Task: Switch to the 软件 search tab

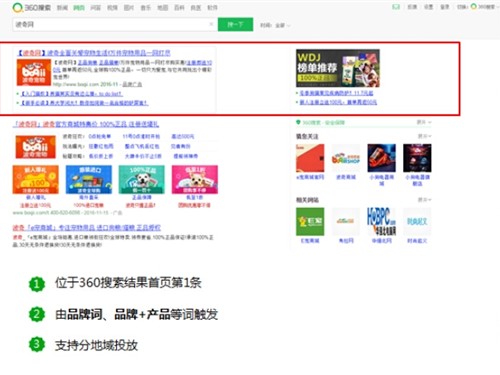Action: tap(212, 8)
